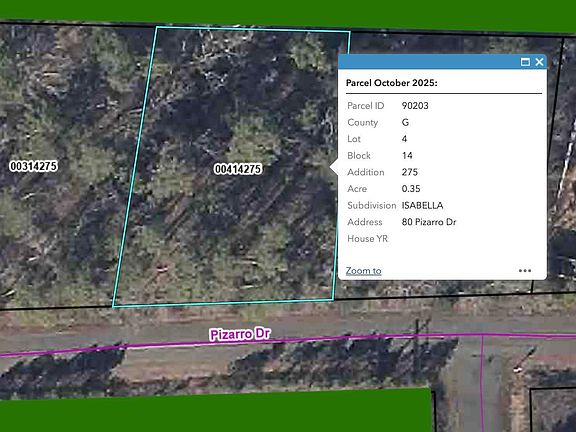The image size is (576, 432).
Task: Select the Block value 14
Action: click(407, 156)
